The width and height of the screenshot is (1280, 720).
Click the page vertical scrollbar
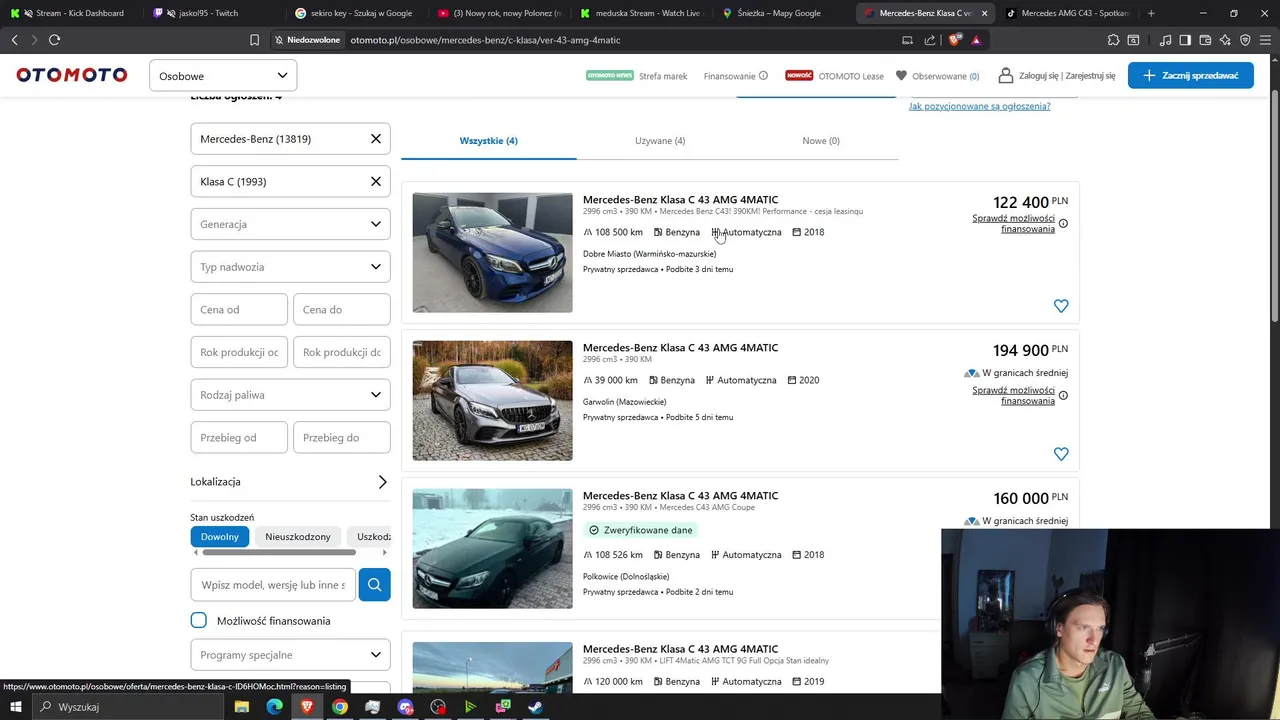(1275, 205)
